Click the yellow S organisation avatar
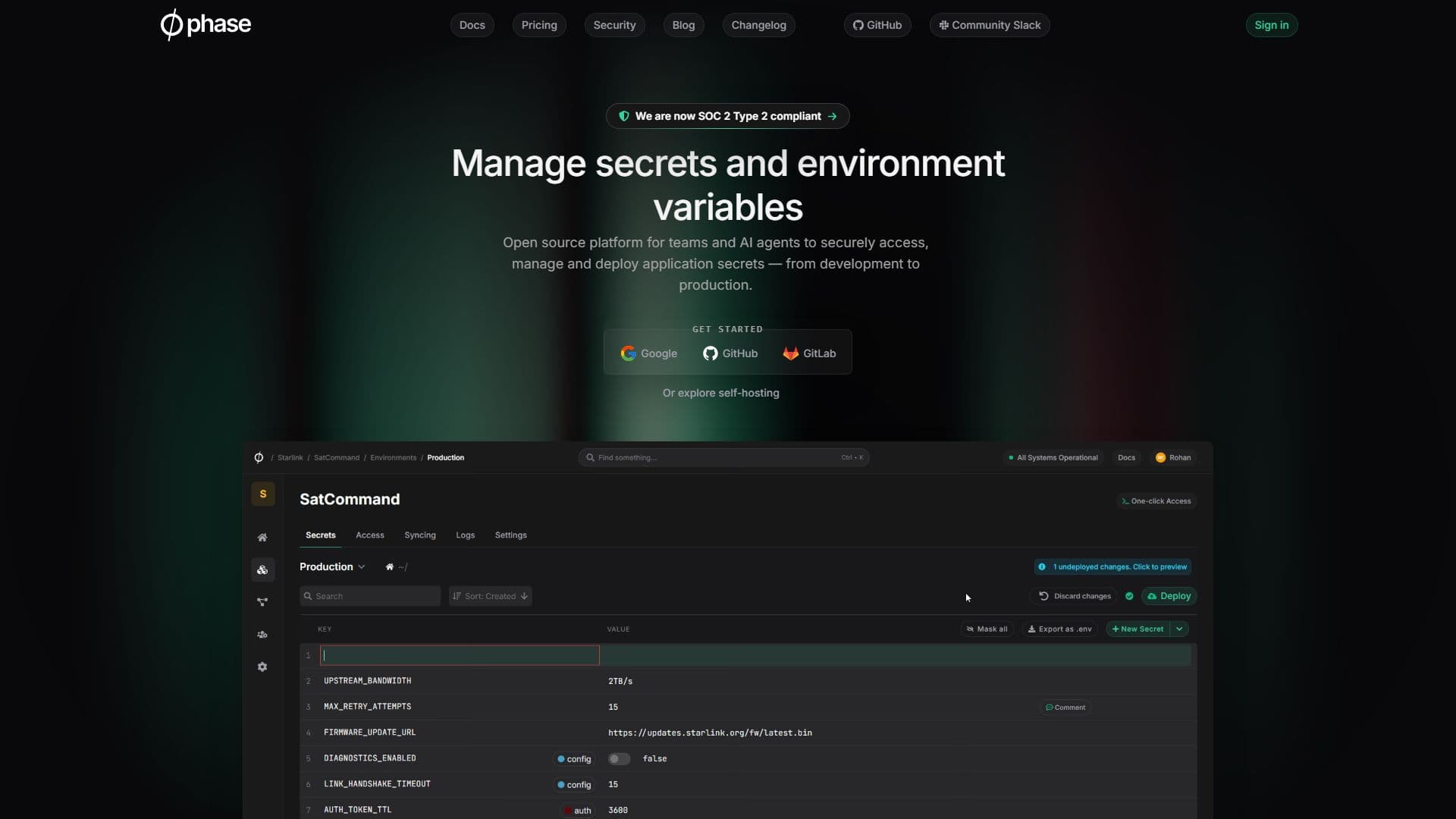Screen dimensions: 1456x819 [x=263, y=494]
